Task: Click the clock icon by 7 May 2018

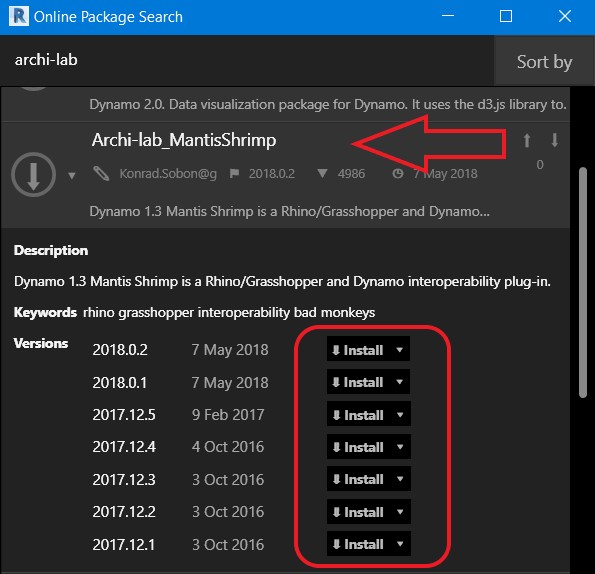Action: click(x=398, y=173)
